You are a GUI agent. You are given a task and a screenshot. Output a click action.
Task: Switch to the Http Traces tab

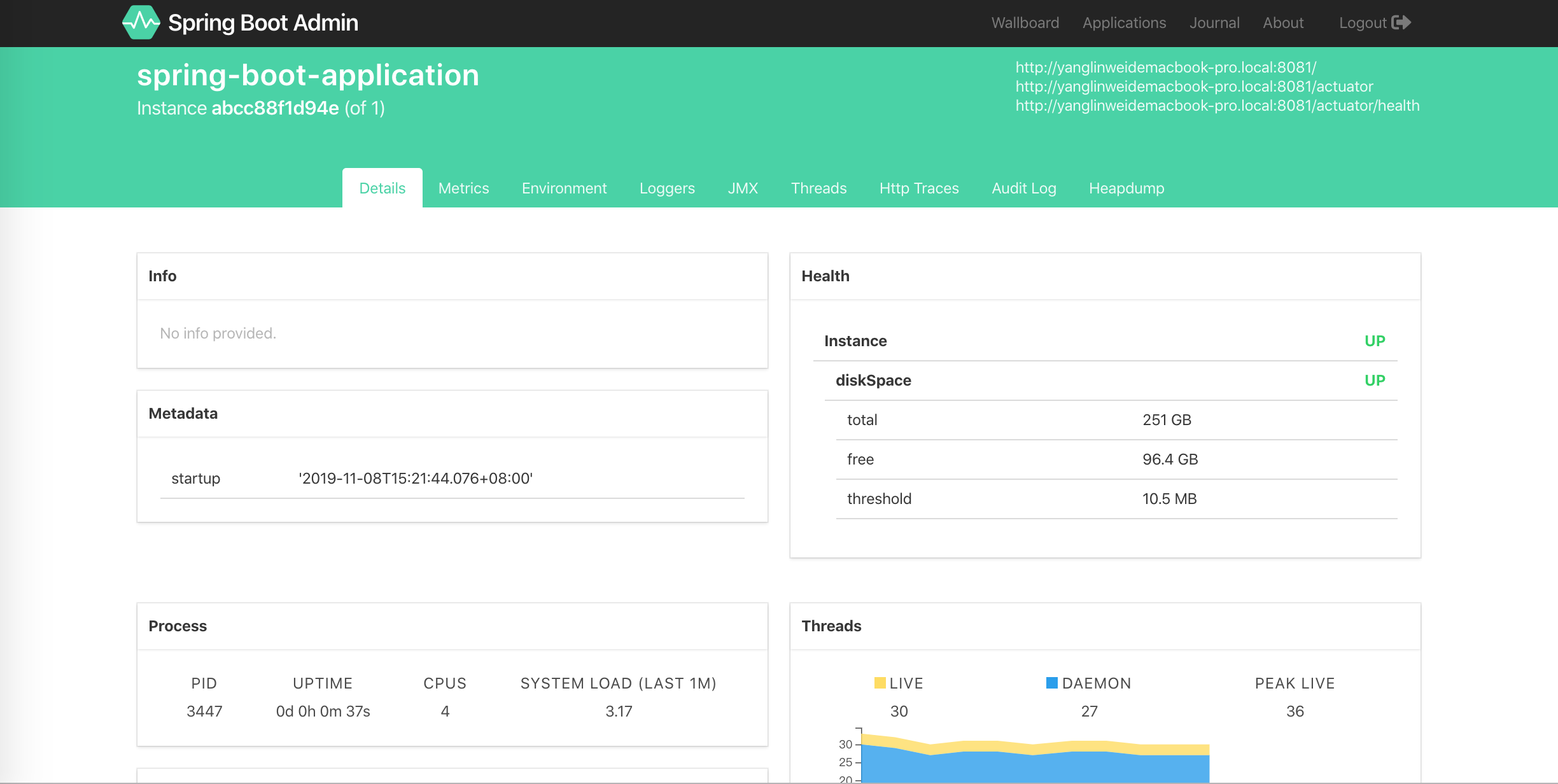(x=919, y=188)
